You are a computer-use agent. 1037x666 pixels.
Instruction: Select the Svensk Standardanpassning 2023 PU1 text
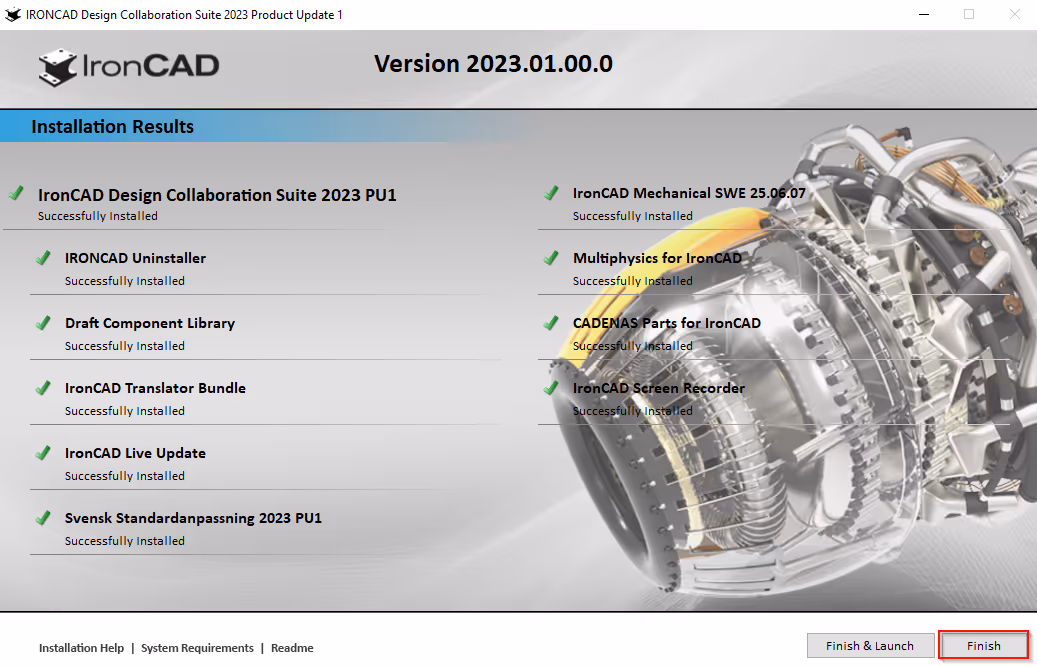coord(193,518)
